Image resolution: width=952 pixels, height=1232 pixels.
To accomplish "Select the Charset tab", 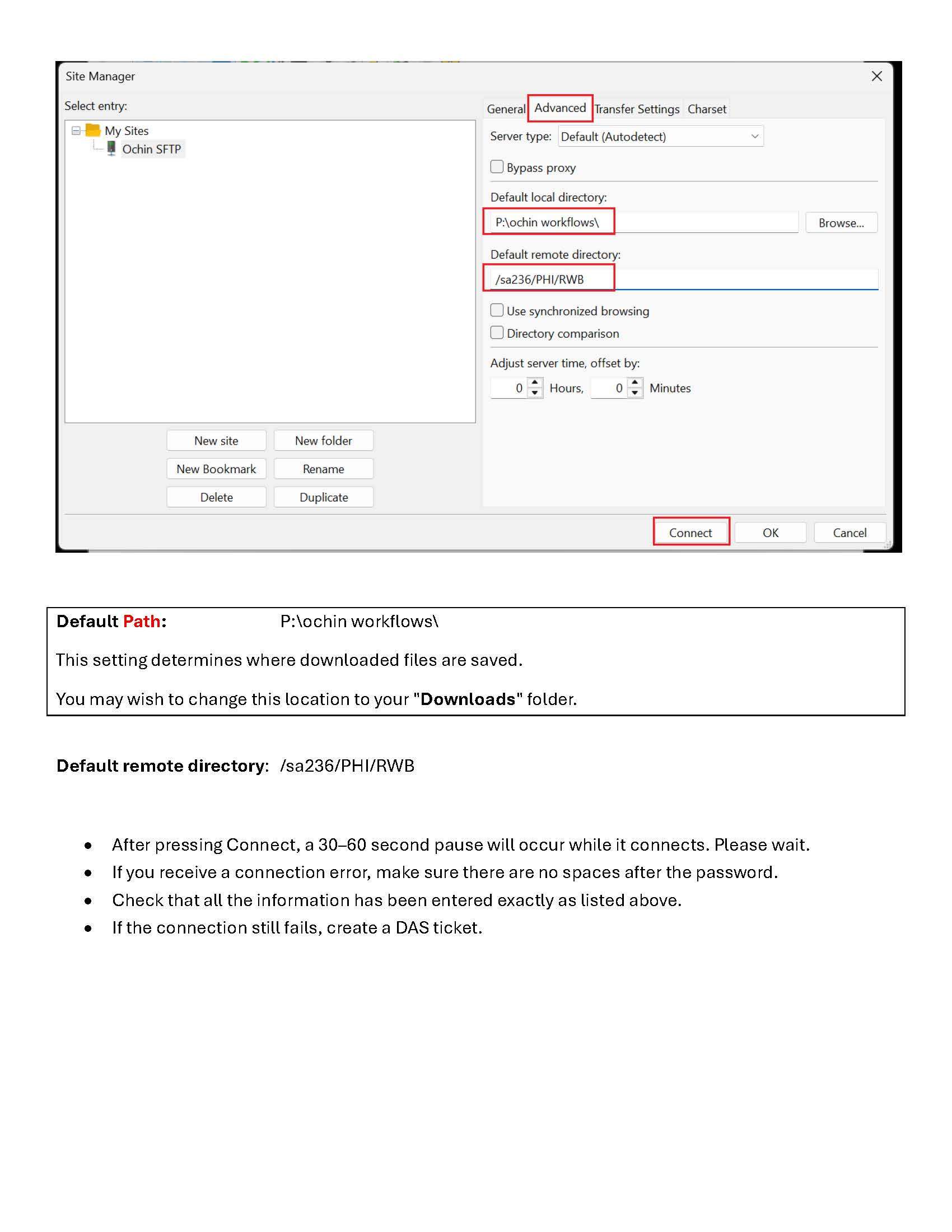I will (x=707, y=109).
